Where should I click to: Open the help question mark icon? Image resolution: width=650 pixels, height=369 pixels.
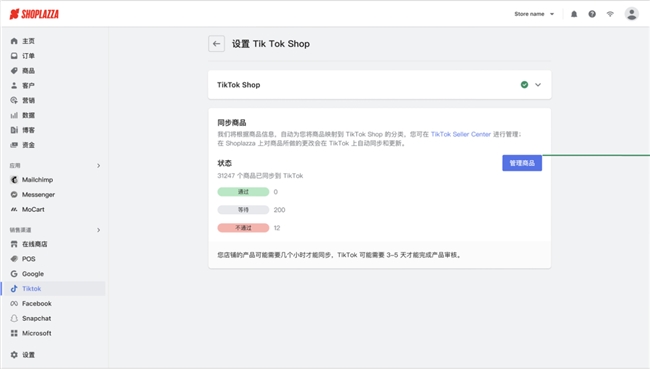(x=592, y=14)
